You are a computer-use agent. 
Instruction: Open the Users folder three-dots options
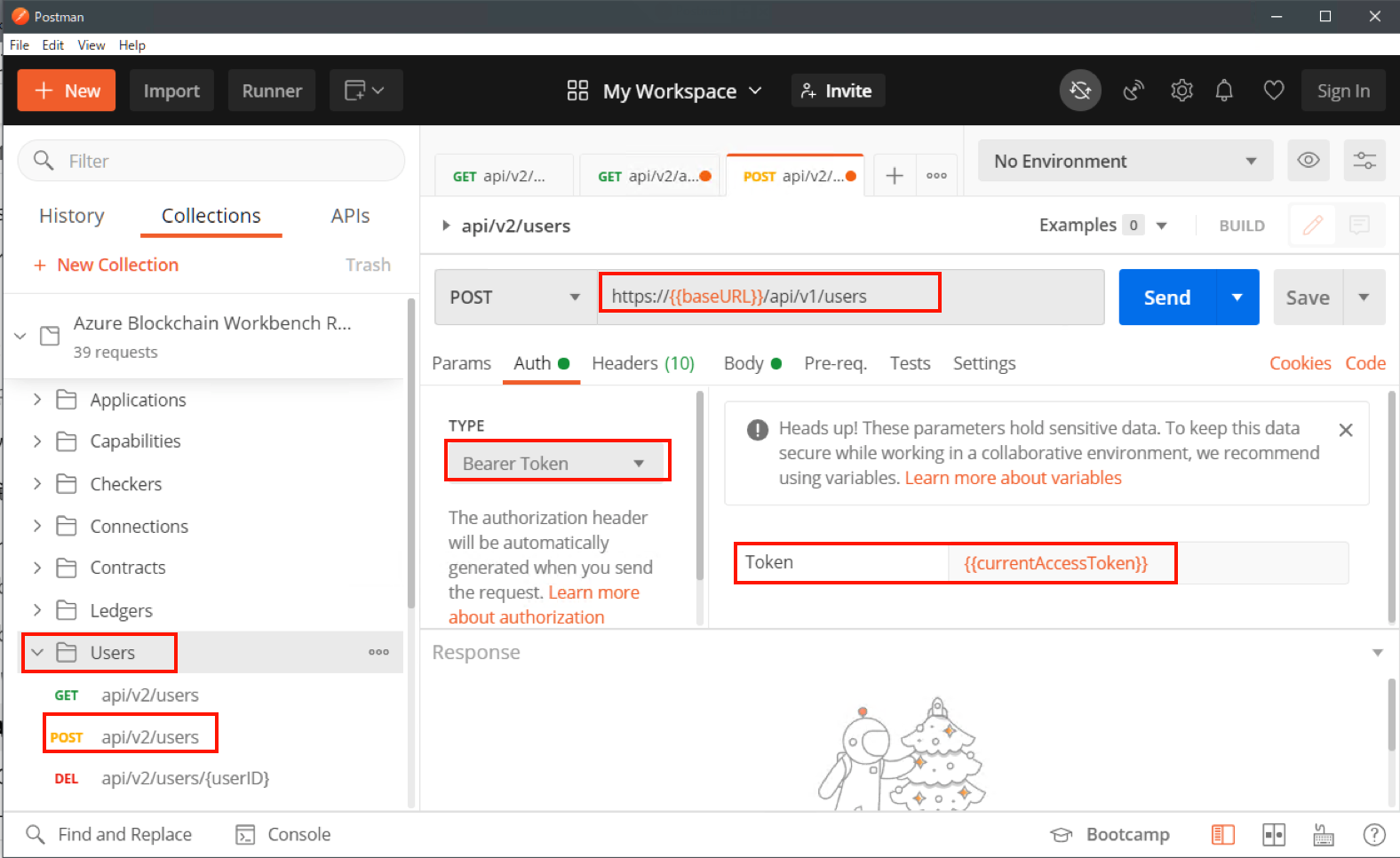(378, 652)
